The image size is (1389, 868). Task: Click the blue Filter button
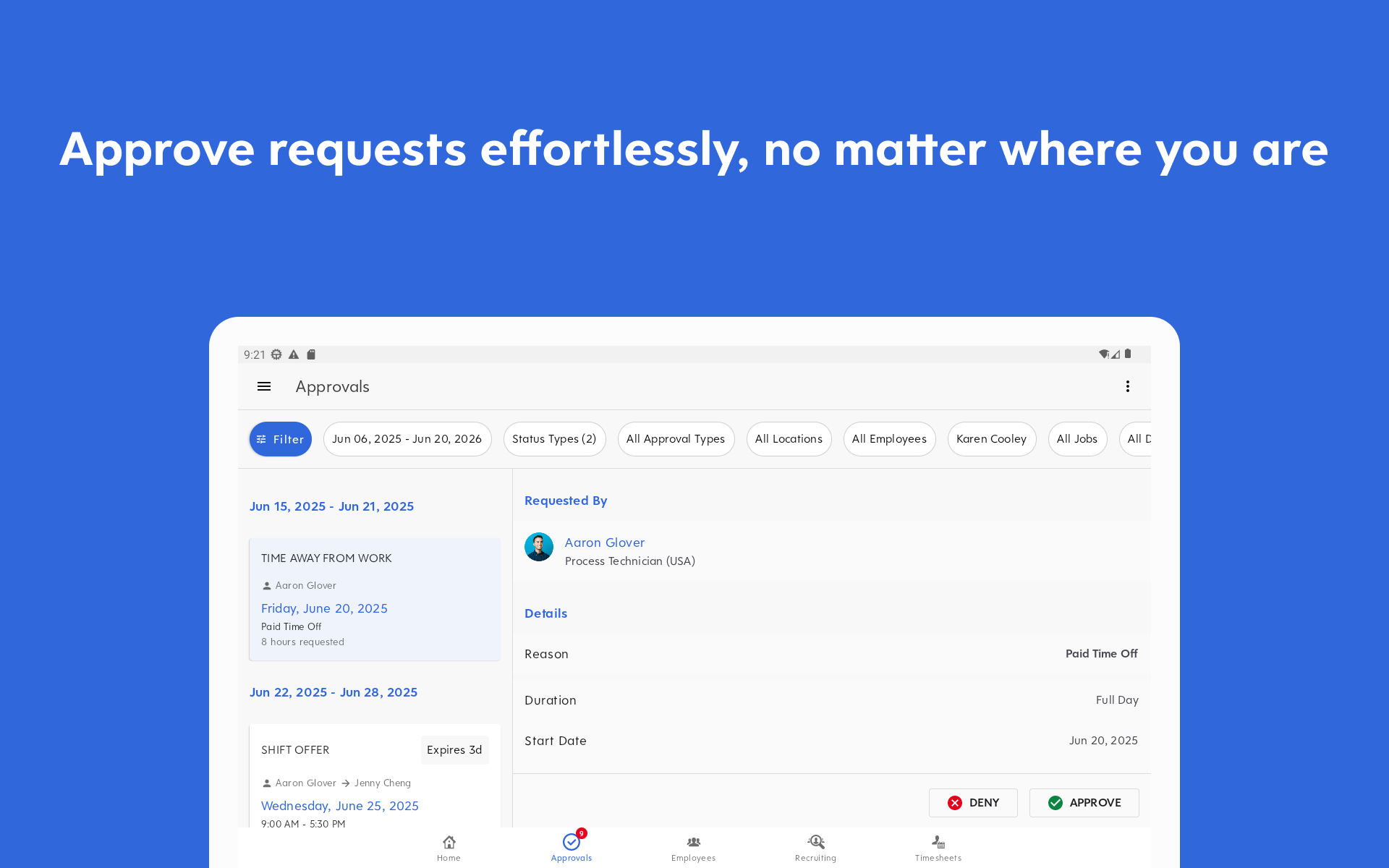(x=281, y=439)
